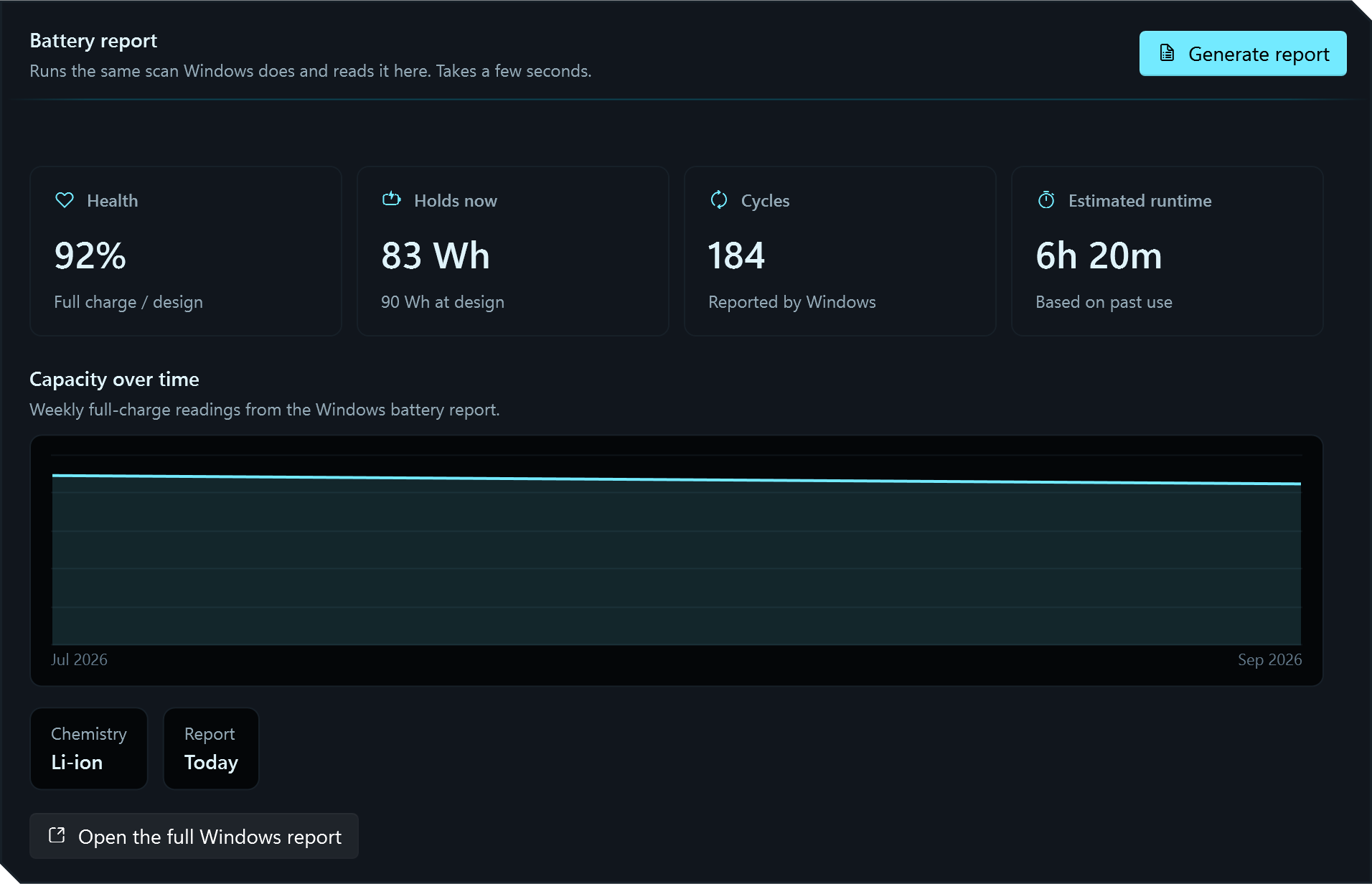Select the 92% health value

point(90,256)
